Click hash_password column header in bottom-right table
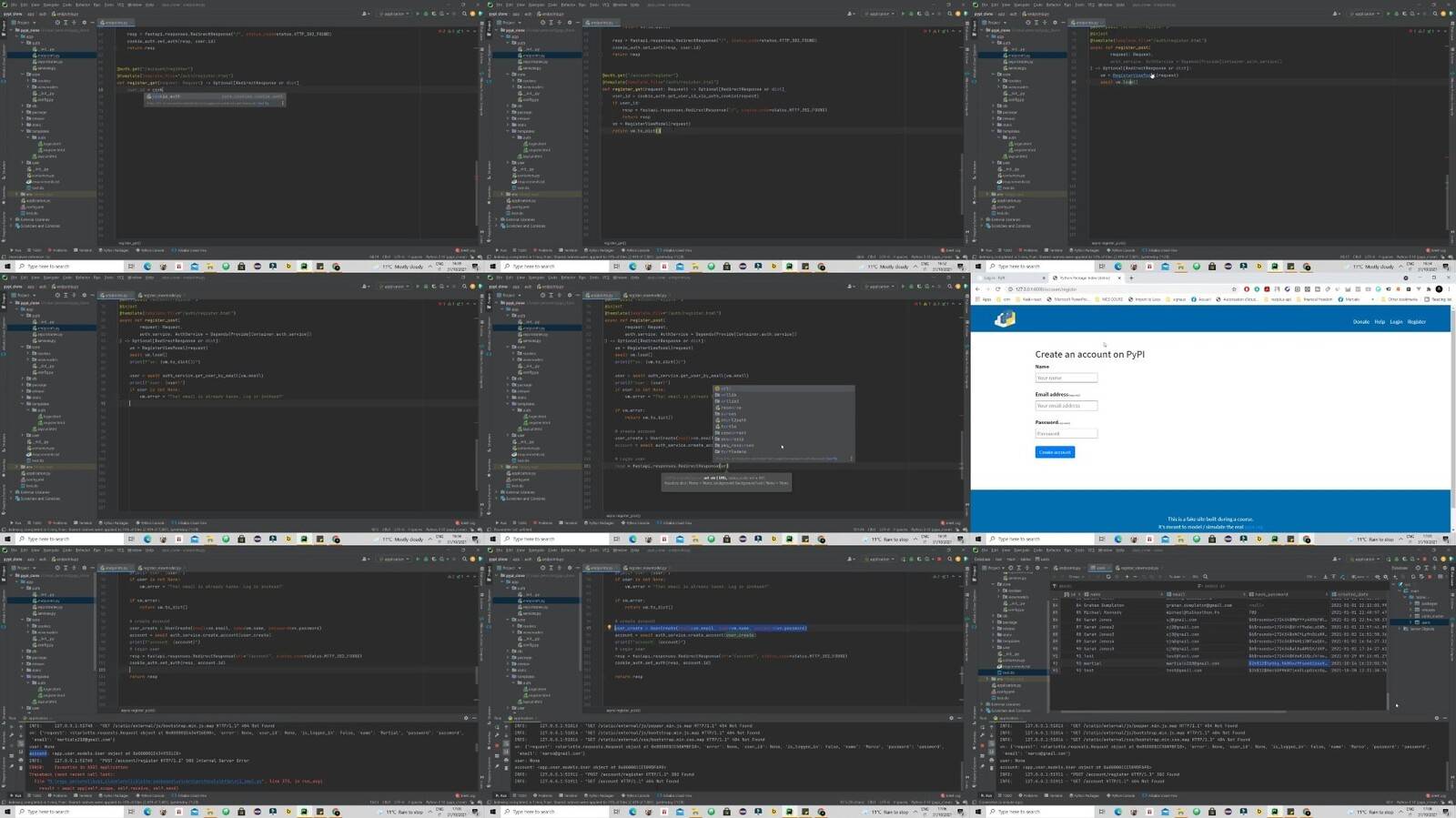The width and height of the screenshot is (1456, 818). [1288, 594]
